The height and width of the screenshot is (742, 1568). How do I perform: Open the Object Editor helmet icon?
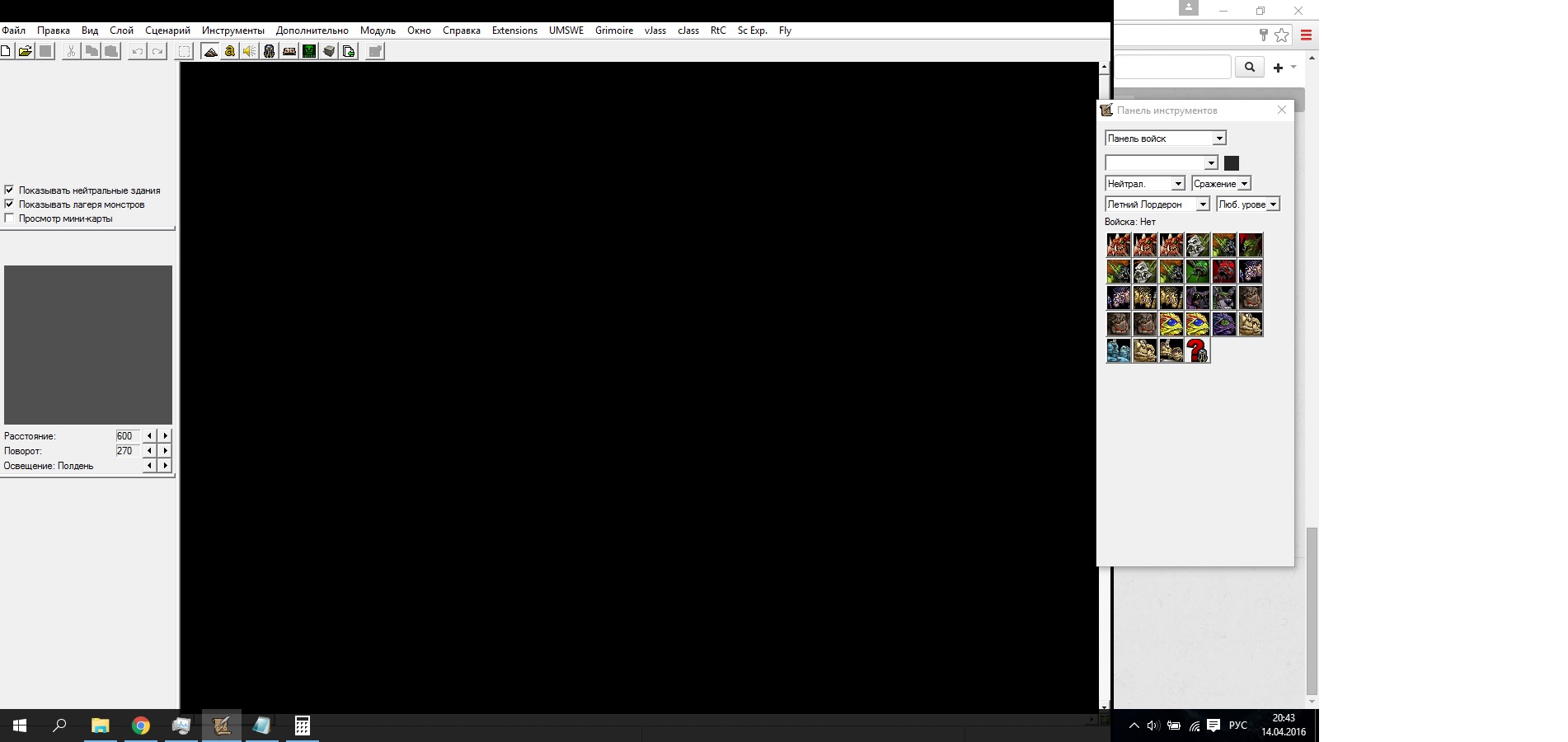coord(270,51)
